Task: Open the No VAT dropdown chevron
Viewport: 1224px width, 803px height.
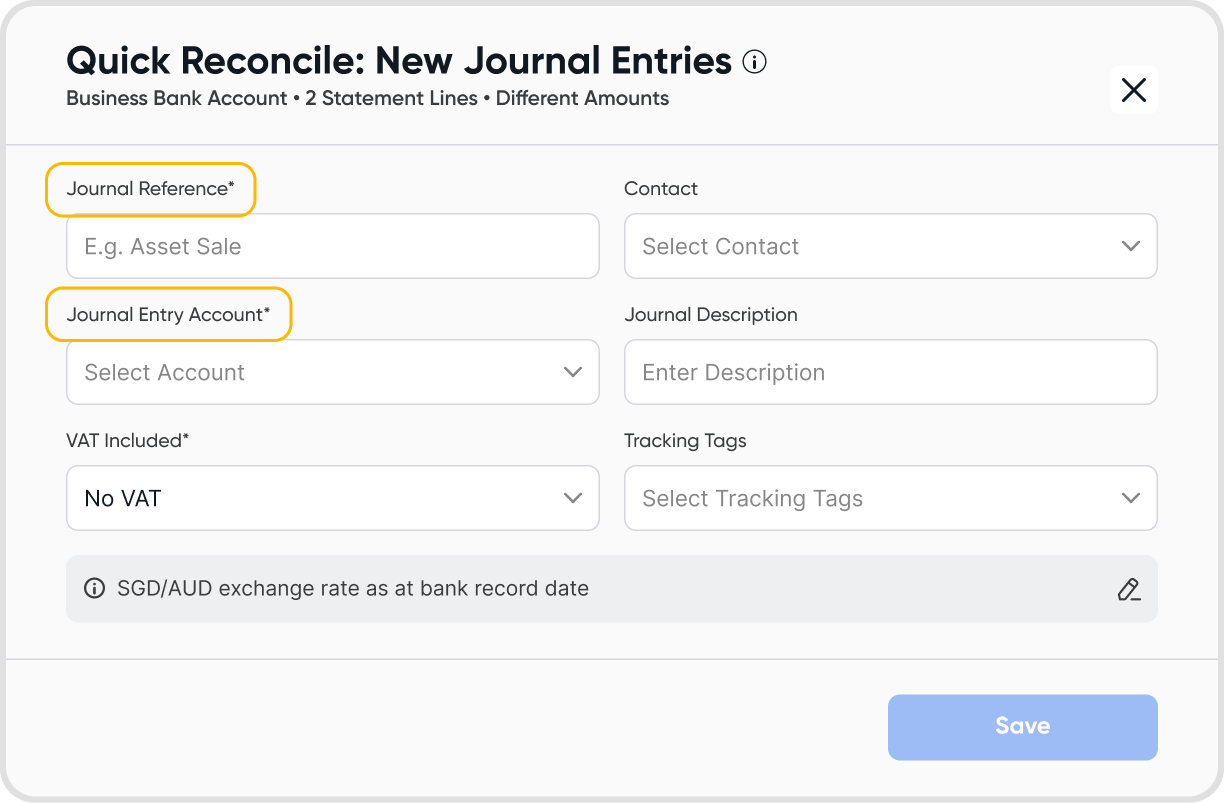Action: [573, 498]
